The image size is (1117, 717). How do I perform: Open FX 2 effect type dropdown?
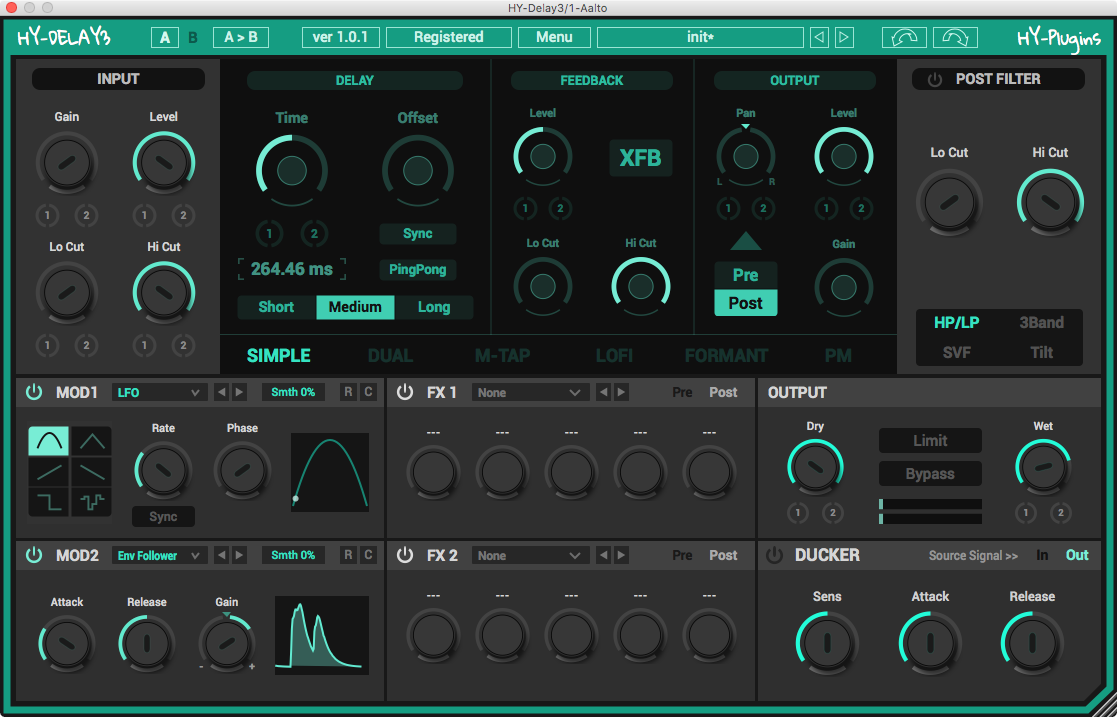tap(530, 555)
